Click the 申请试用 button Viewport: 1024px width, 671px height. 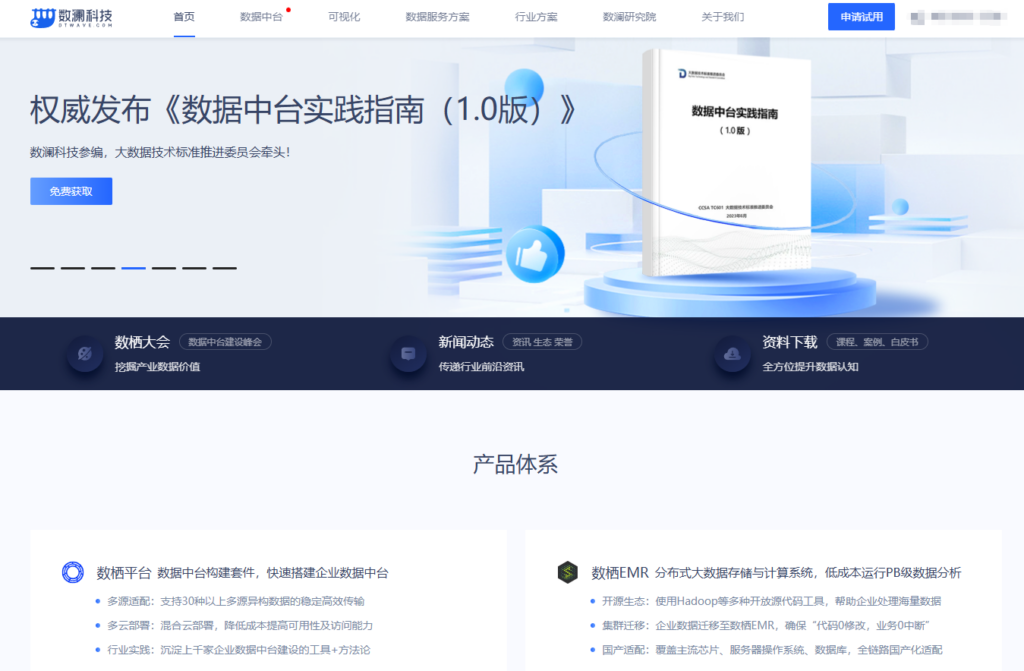860,17
